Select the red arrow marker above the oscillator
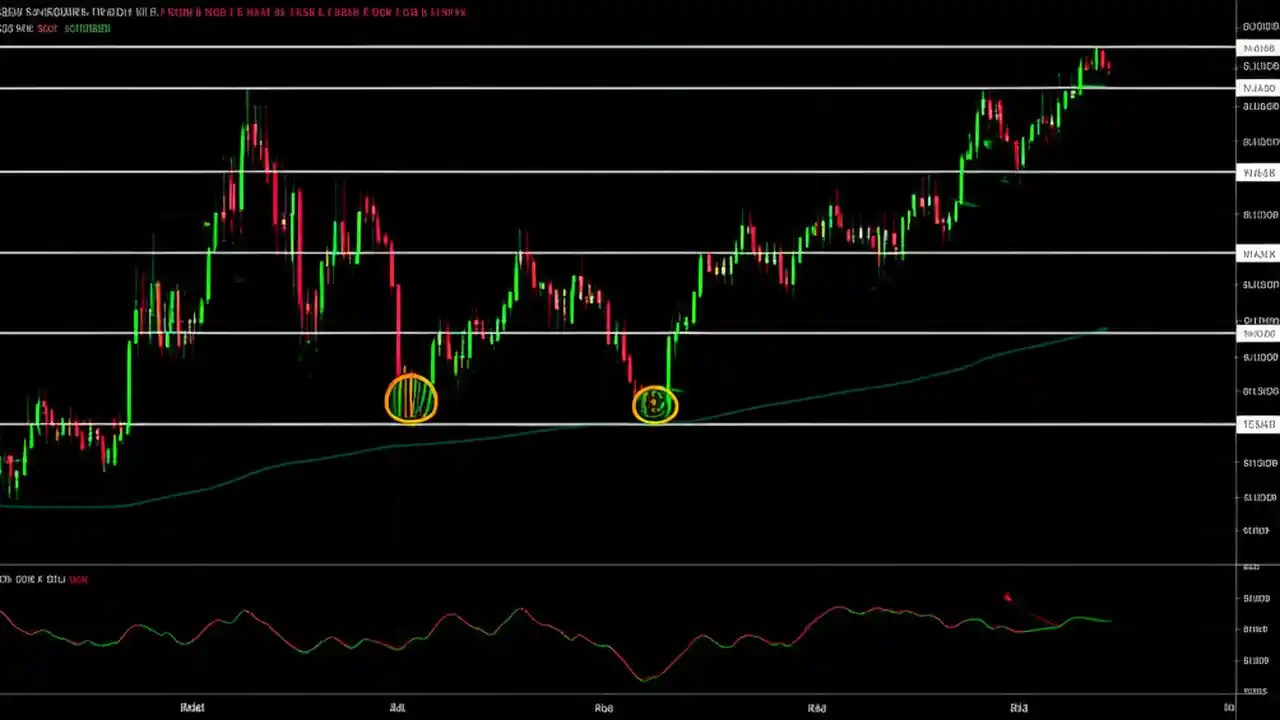1280x720 pixels. [x=1007, y=597]
